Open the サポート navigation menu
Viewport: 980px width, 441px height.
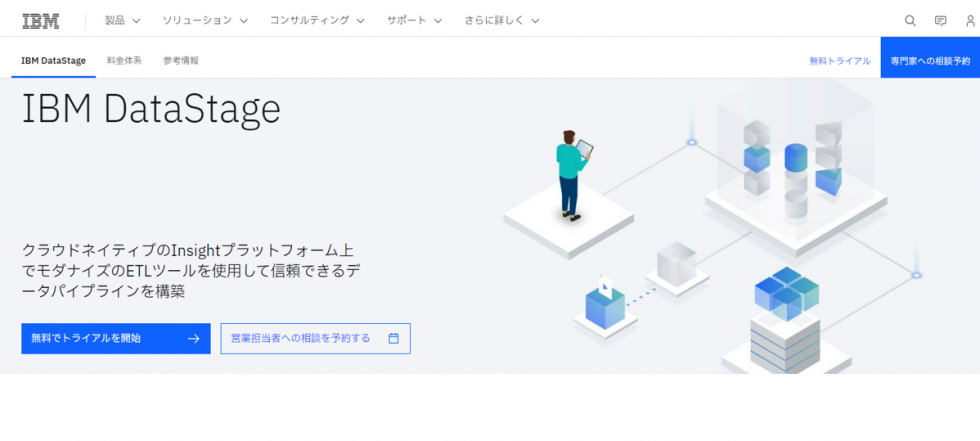coord(414,20)
